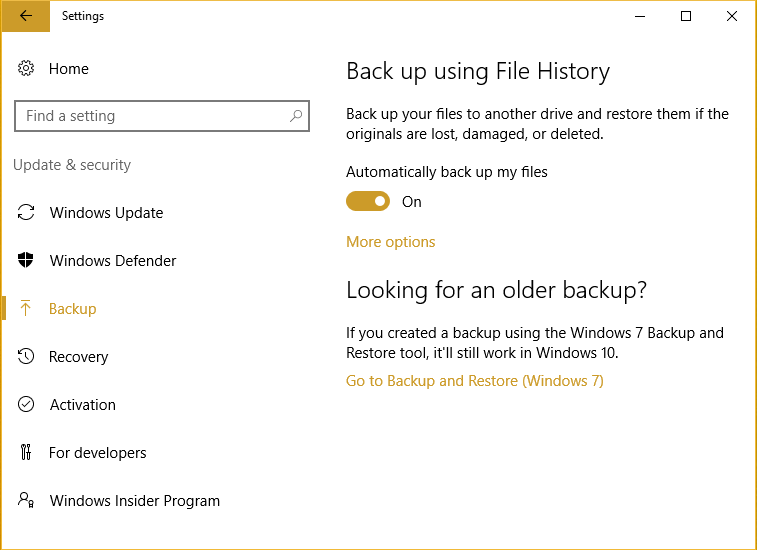Click the For developers tools icon

[26, 452]
